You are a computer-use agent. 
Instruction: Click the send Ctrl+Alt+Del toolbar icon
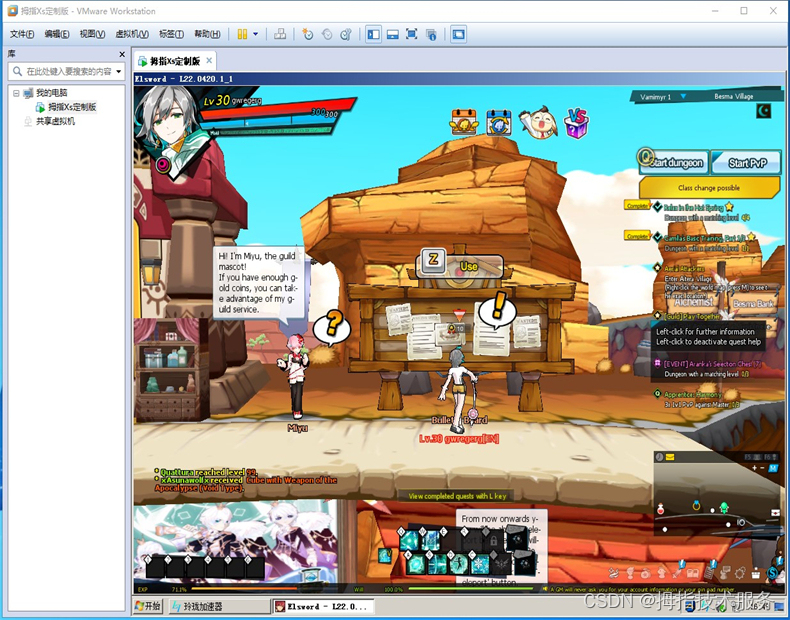pyautogui.click(x=280, y=34)
